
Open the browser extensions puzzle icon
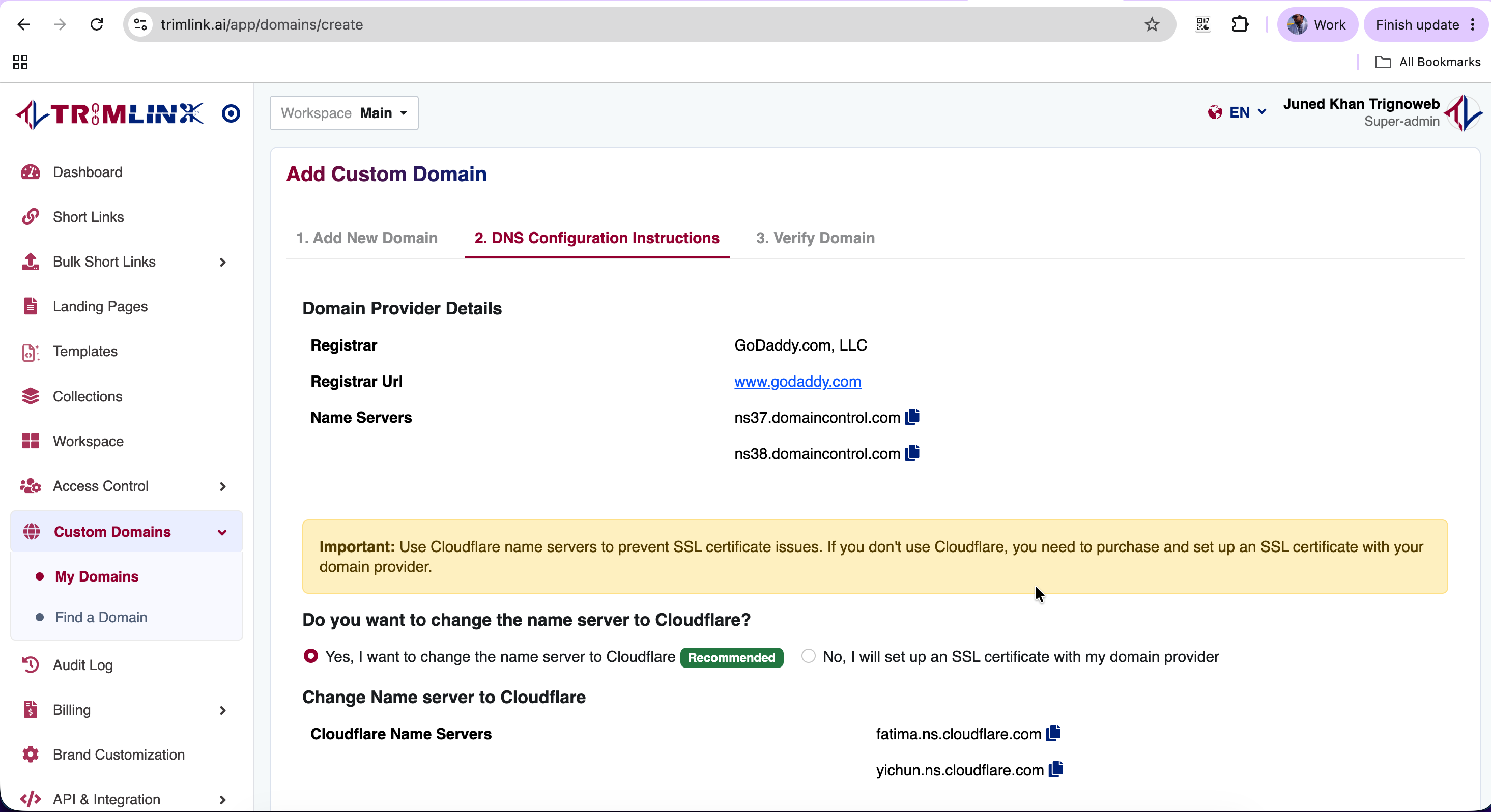click(x=1240, y=24)
